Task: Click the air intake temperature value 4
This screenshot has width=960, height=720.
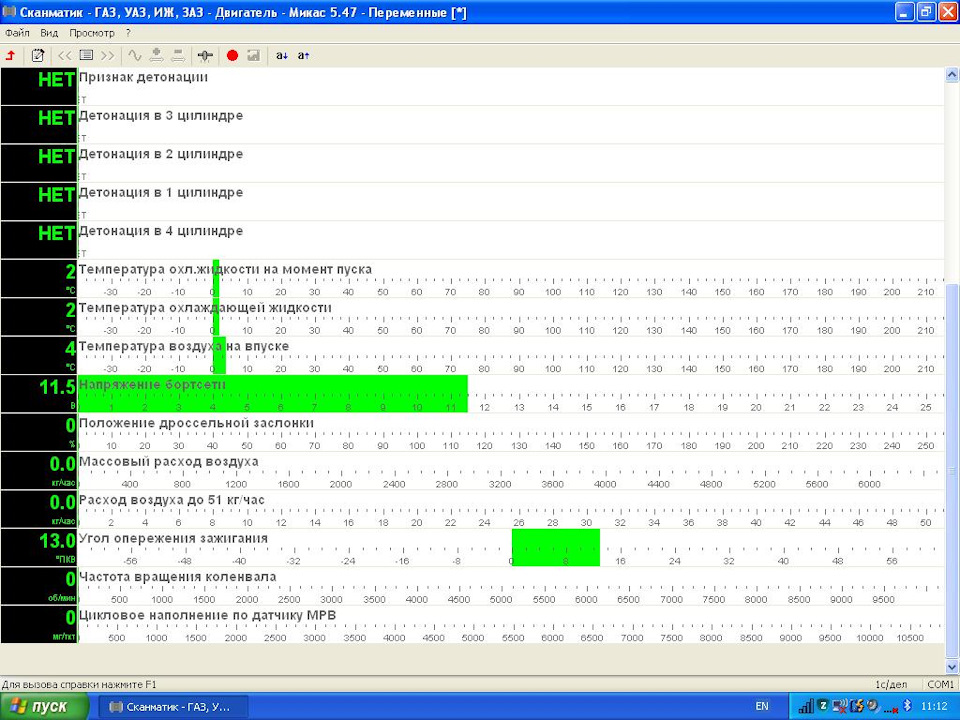Action: [39, 356]
